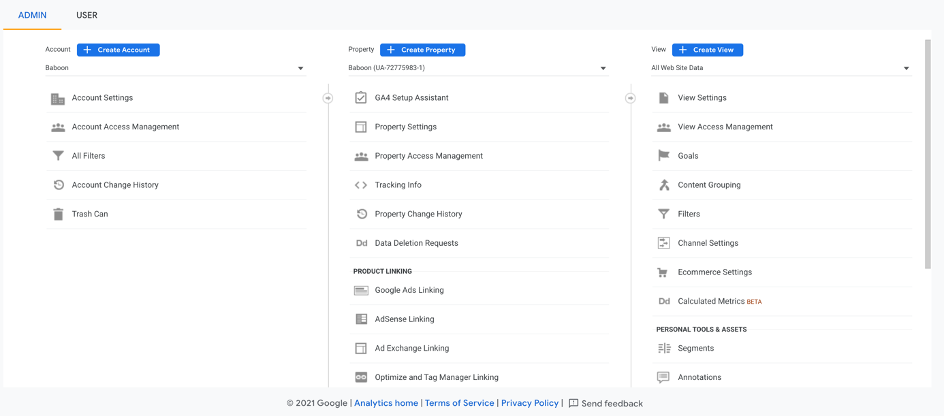Open the All Web Site Data view dropdown
Viewport: 945px width, 416px height.
[x=780, y=69]
